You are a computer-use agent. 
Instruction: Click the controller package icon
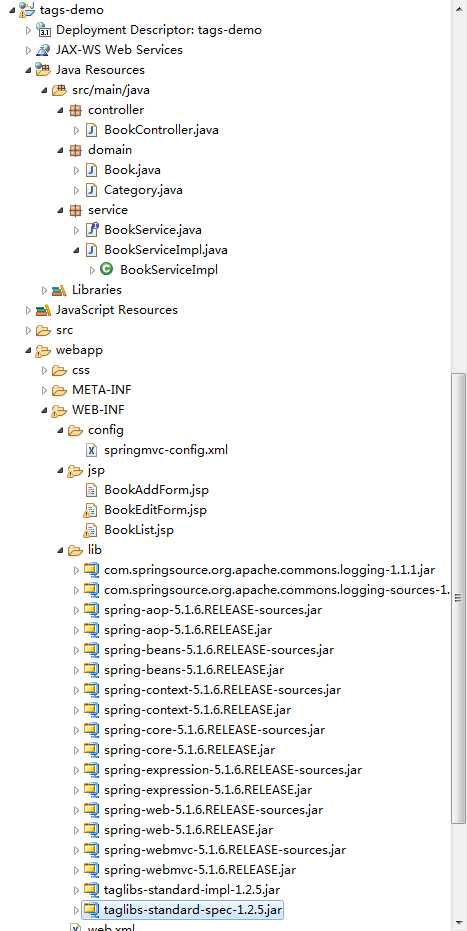click(x=75, y=110)
